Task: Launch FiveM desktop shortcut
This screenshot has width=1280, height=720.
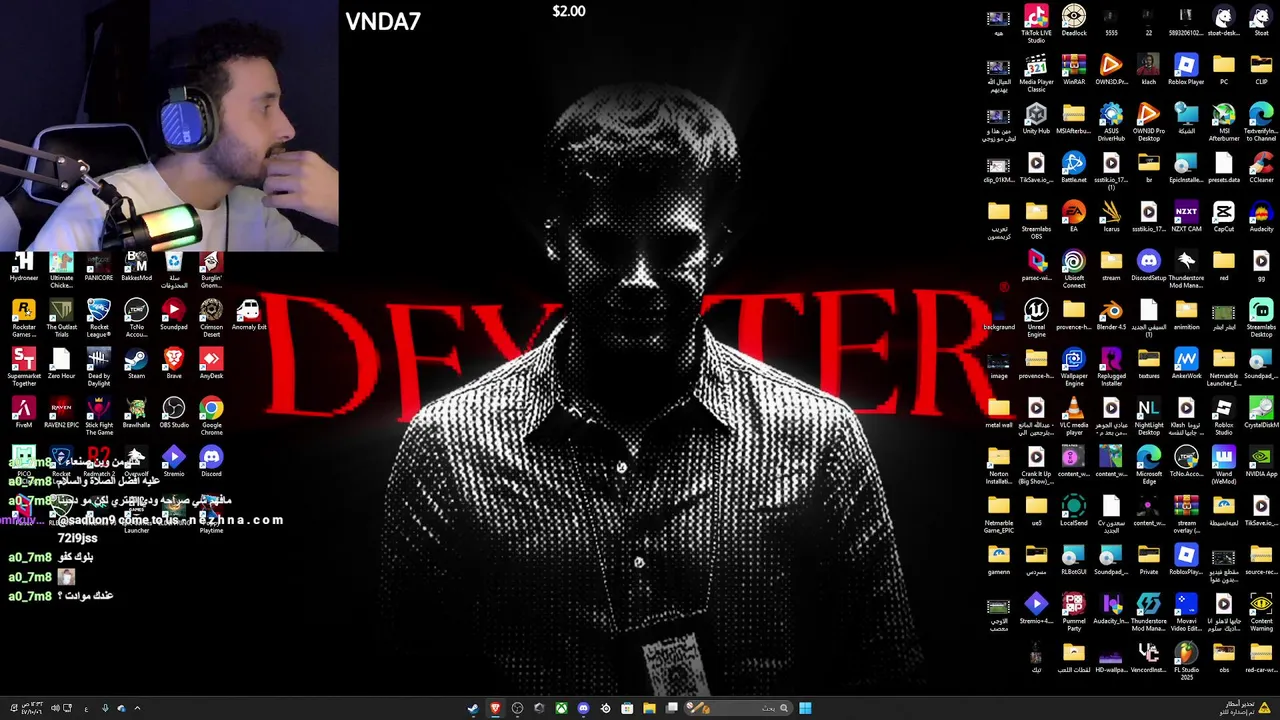Action: (x=24, y=413)
